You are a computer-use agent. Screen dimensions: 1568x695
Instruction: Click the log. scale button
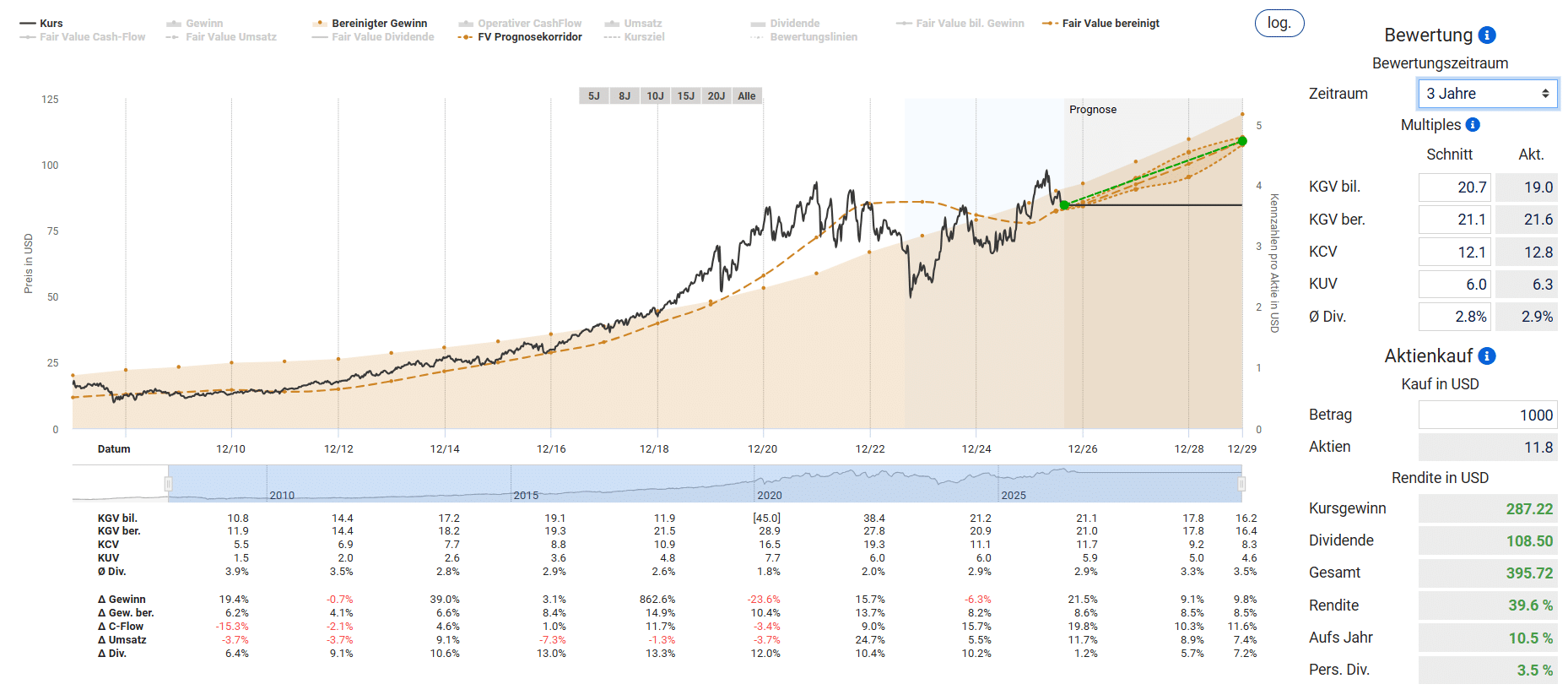(x=1279, y=24)
